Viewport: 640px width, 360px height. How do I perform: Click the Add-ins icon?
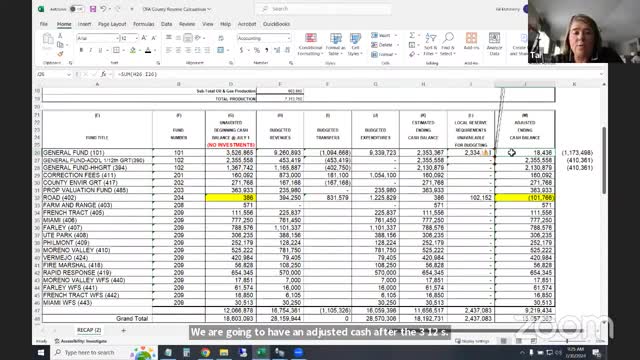(471, 41)
